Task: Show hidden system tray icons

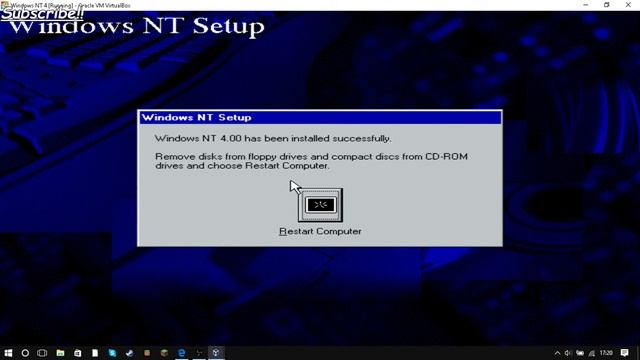Action: (557, 353)
